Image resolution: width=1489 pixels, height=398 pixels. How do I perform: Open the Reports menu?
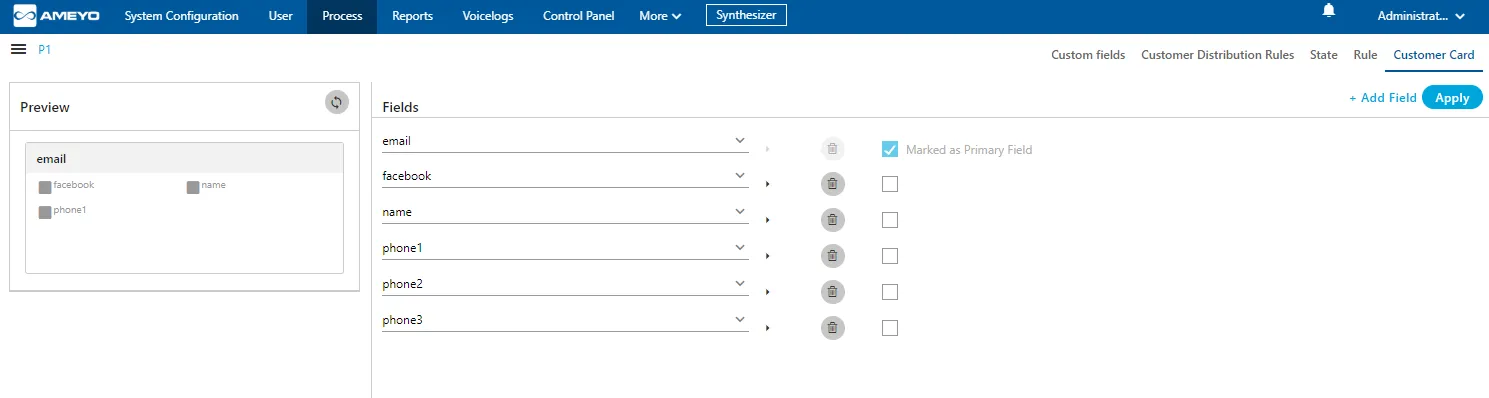point(412,16)
